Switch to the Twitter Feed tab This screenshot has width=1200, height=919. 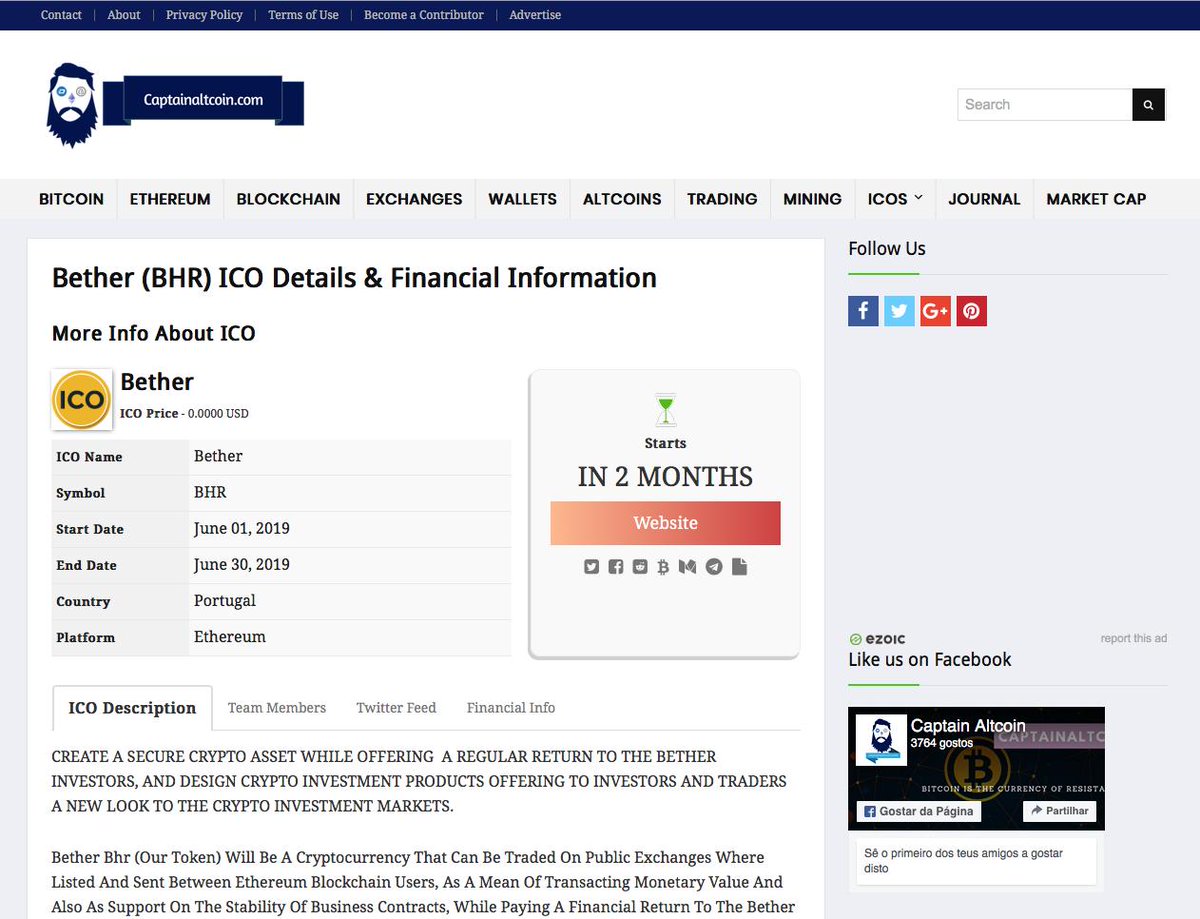point(396,708)
